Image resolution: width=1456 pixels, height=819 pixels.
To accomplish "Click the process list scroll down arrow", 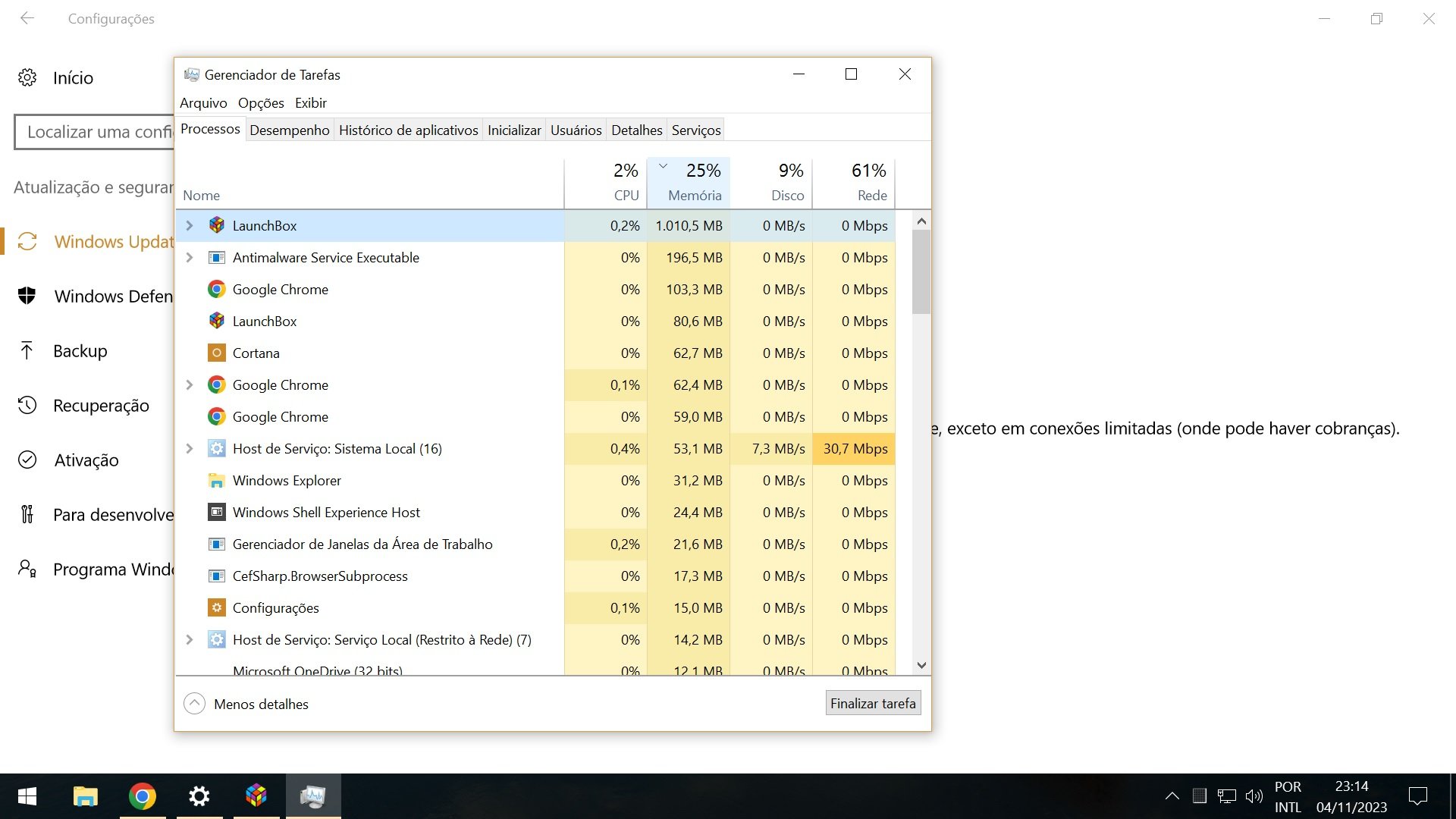I will point(921,665).
